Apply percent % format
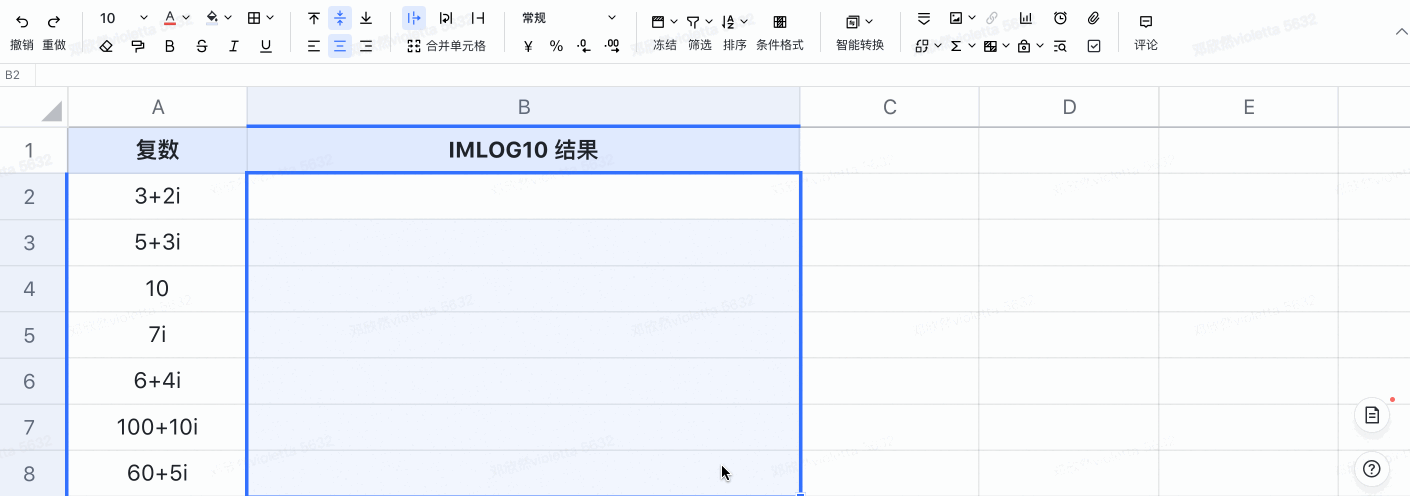 point(557,45)
